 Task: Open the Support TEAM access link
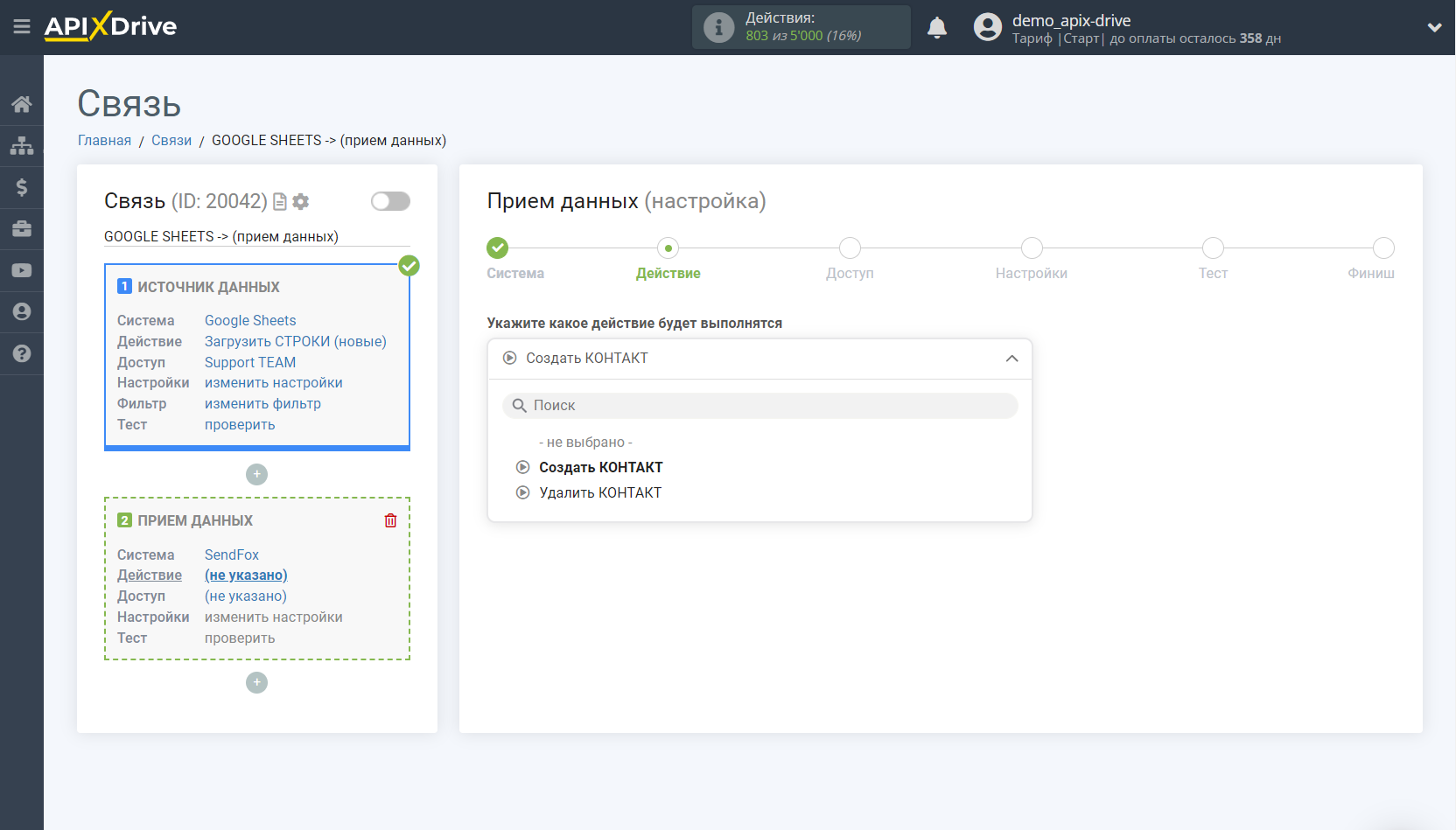tap(250, 363)
